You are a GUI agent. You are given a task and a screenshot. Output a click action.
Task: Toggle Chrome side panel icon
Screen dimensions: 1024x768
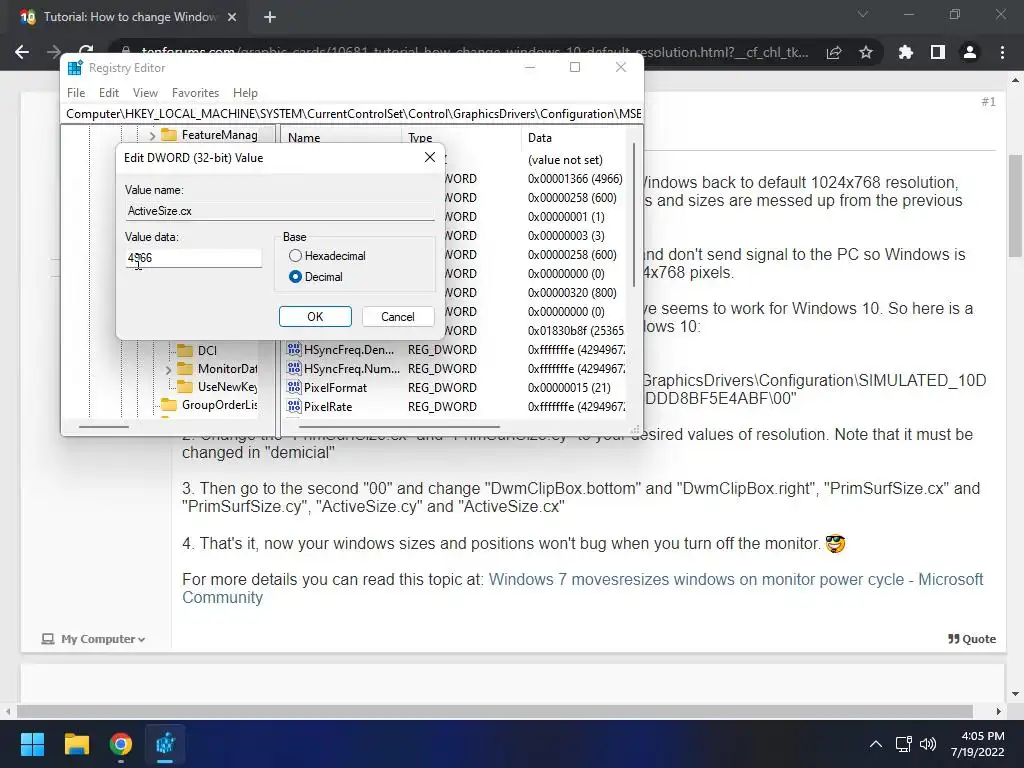coord(938,52)
